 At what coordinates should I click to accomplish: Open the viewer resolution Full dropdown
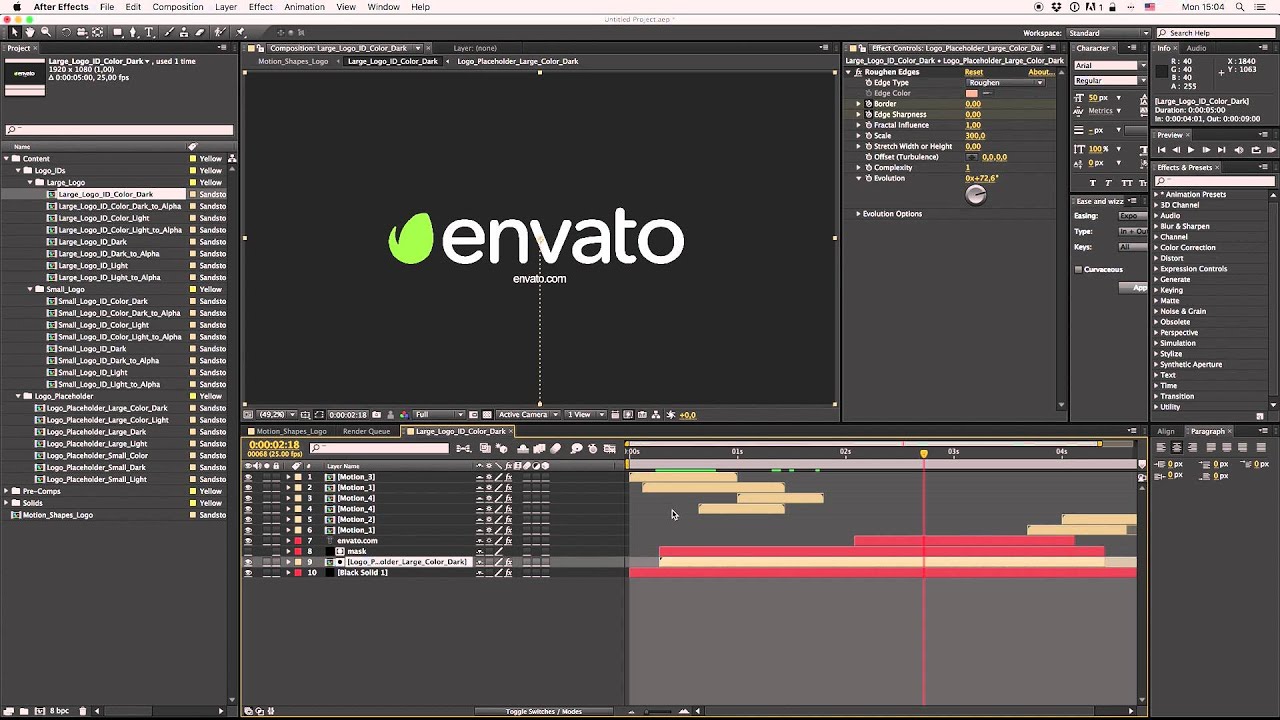point(440,415)
